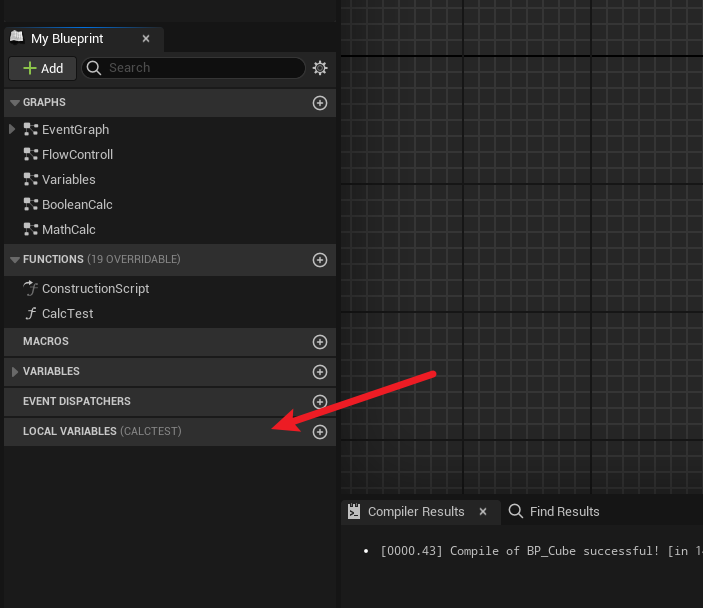The width and height of the screenshot is (703, 608).
Task: Focus the My Blueprint search field
Action: click(x=200, y=68)
